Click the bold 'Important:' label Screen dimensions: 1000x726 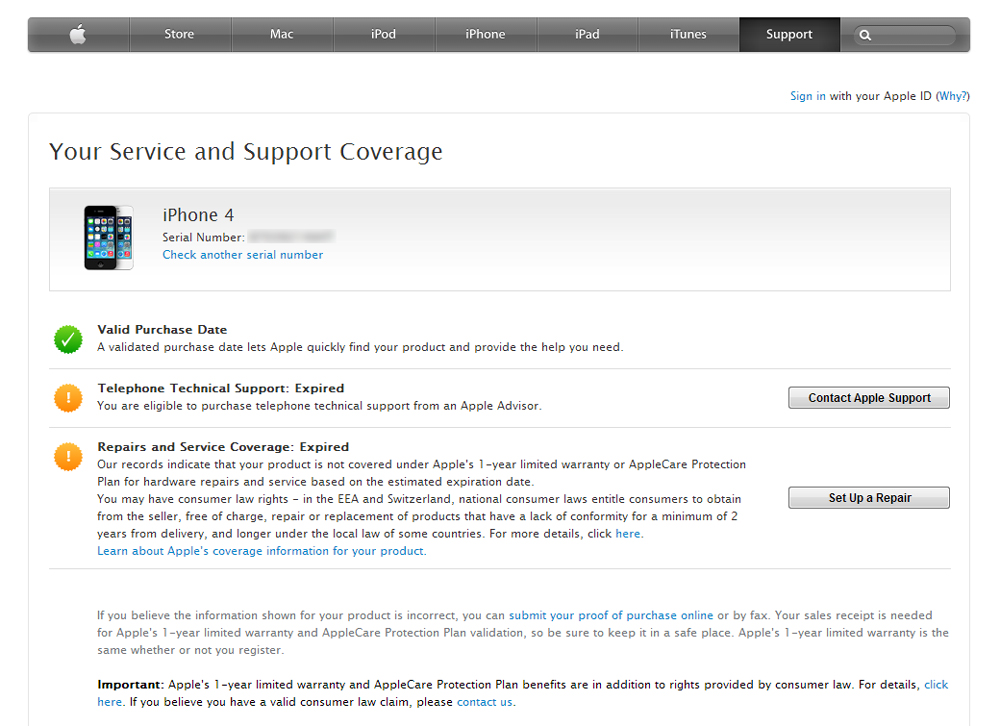point(131,685)
